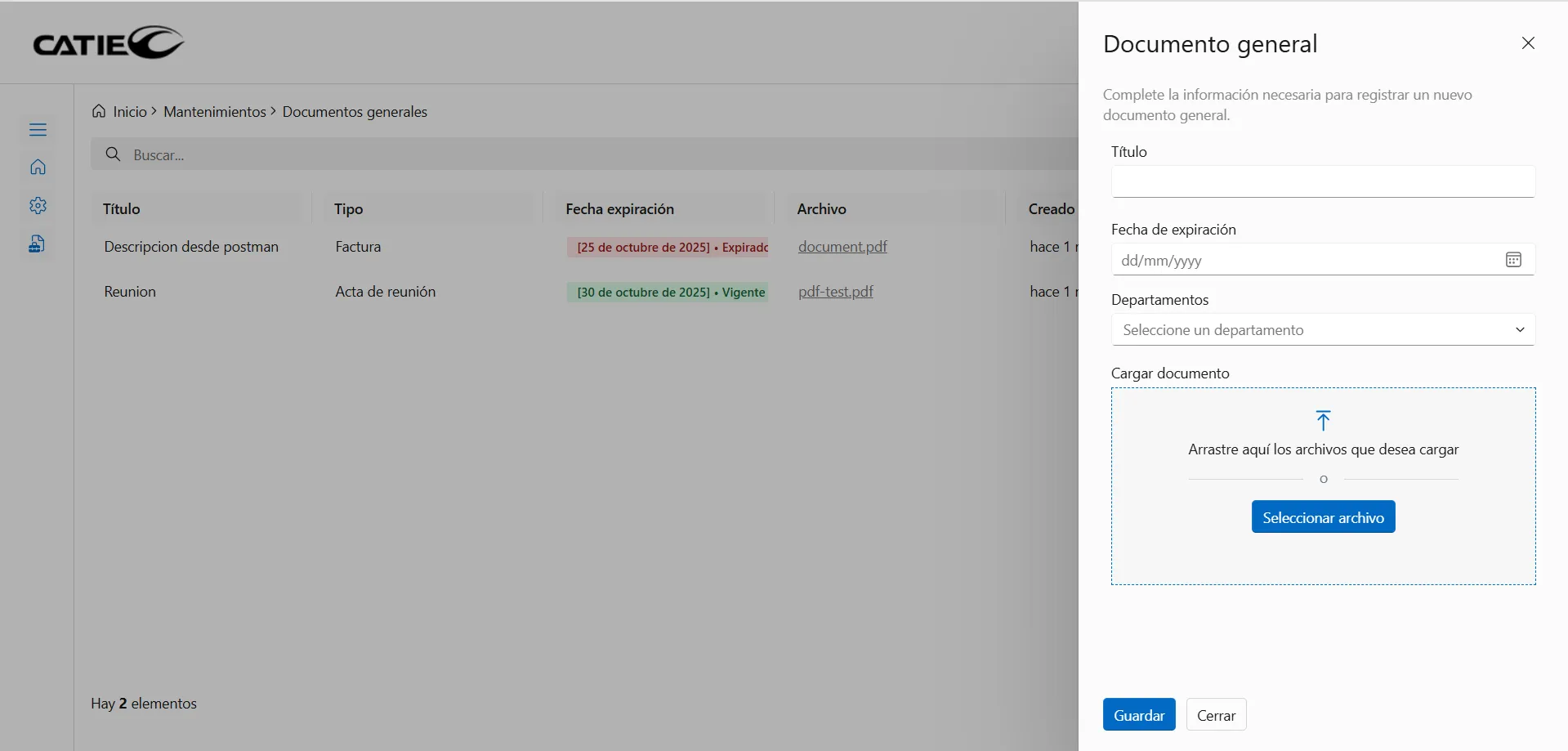Screen dimensions: 1568x751
Task: Click the home icon in sidebar
Action: tap(38, 168)
